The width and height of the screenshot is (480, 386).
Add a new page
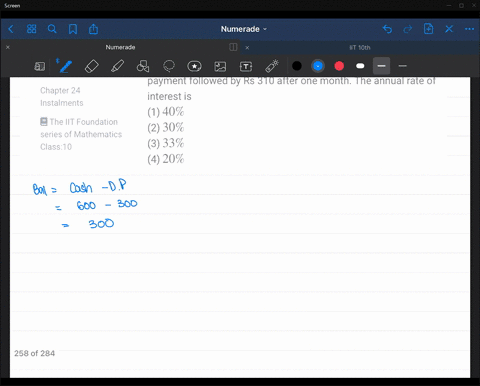(428, 29)
